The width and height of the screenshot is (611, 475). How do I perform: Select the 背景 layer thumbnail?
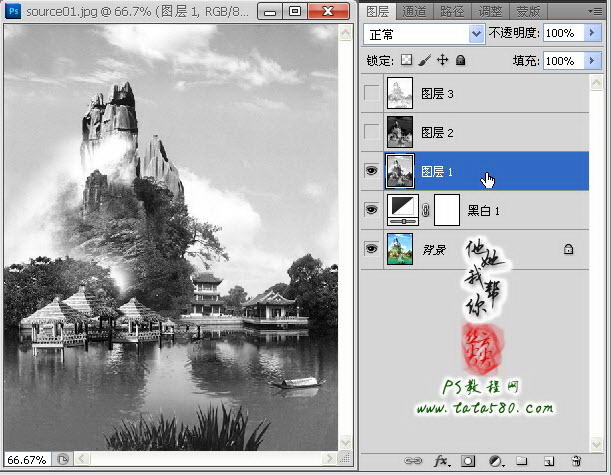400,249
